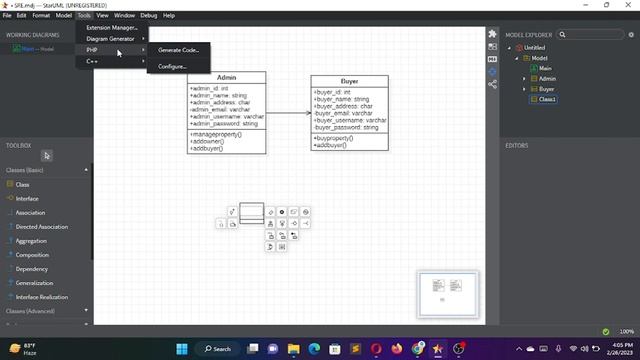The image size is (640, 360).
Task: Expand the Classes (Advanced) toolbox section
Action: click(86, 311)
